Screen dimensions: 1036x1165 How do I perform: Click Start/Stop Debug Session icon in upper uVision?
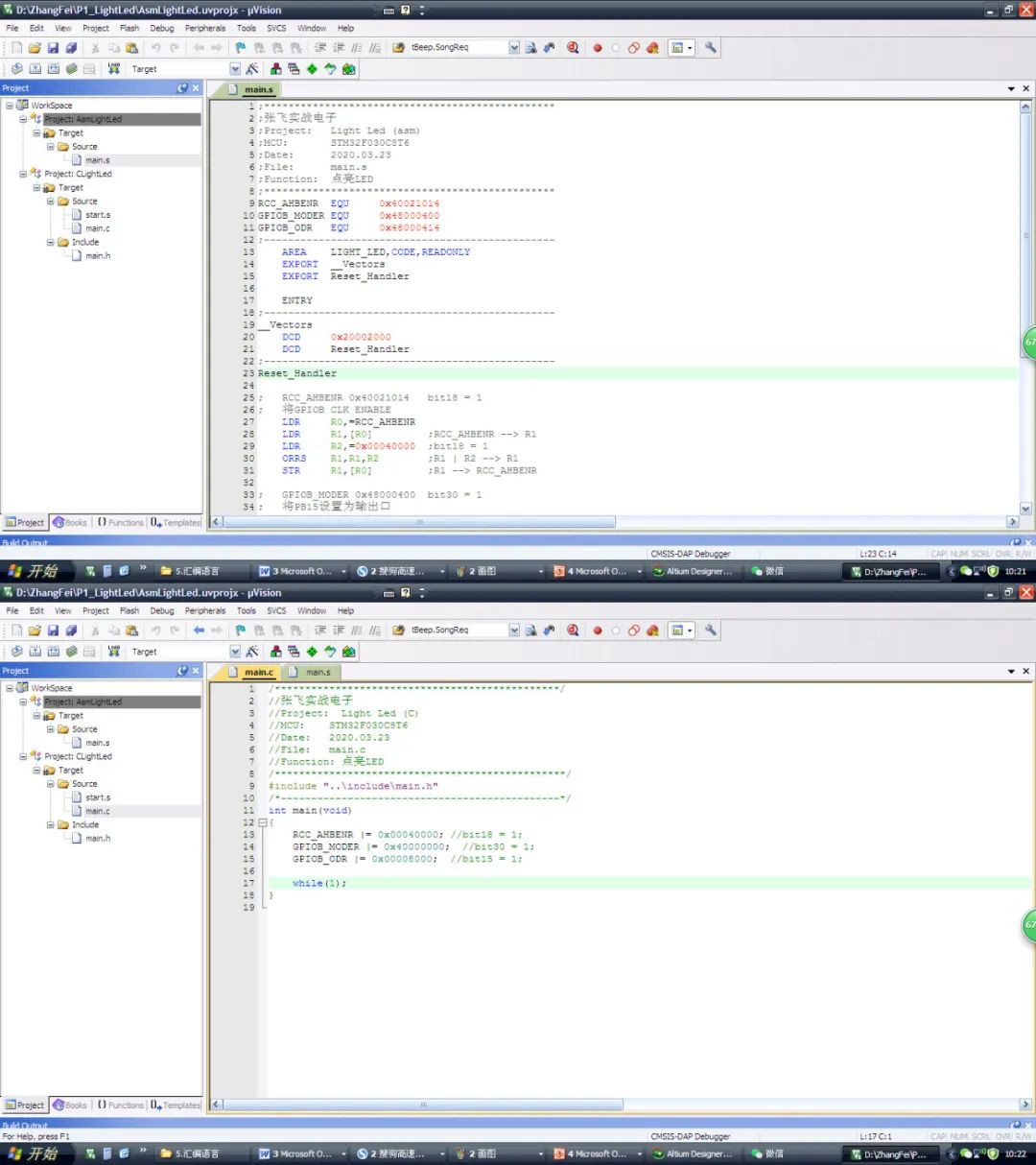click(573, 48)
